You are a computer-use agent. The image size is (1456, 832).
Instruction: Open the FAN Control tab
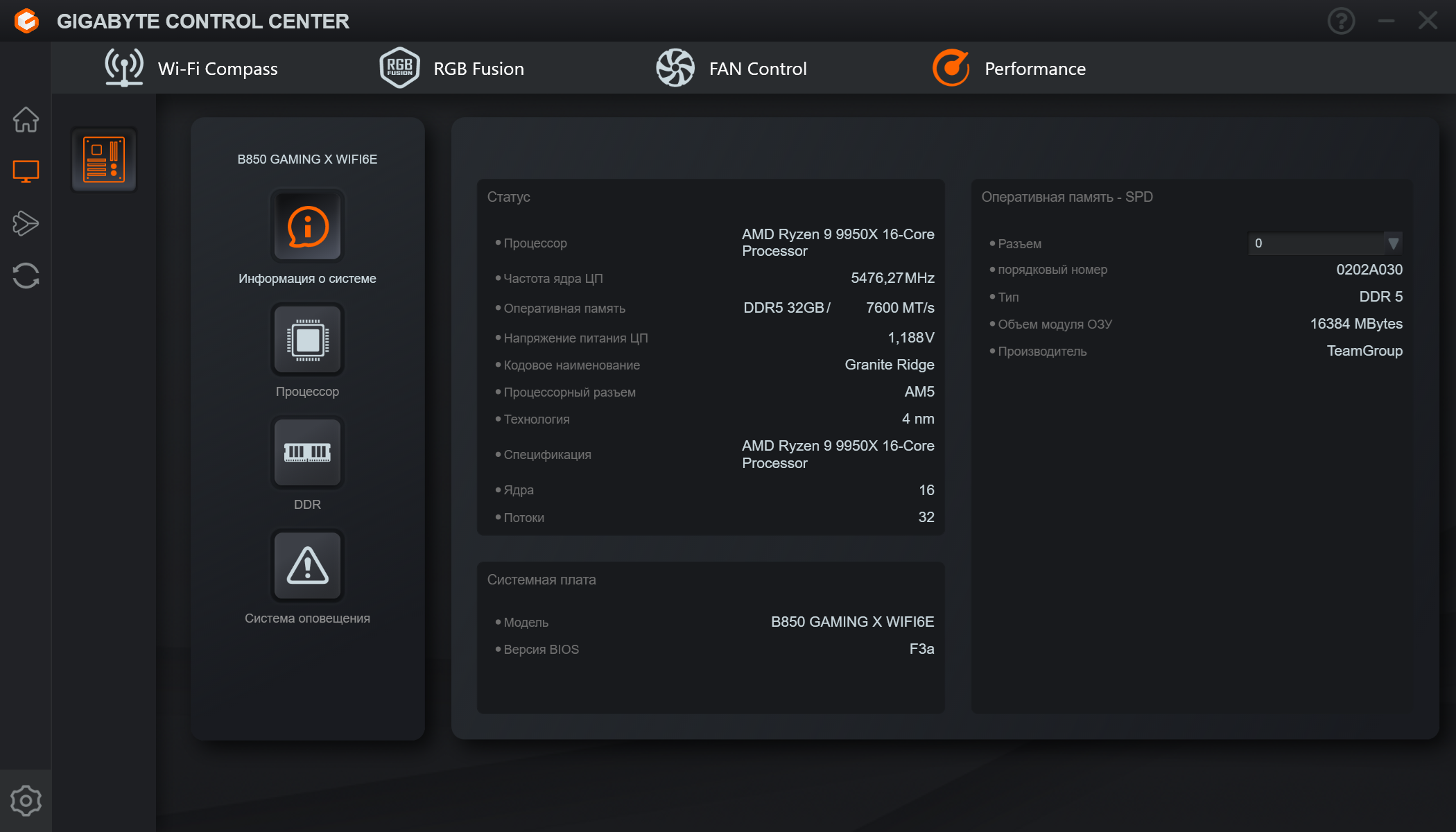pyautogui.click(x=731, y=68)
